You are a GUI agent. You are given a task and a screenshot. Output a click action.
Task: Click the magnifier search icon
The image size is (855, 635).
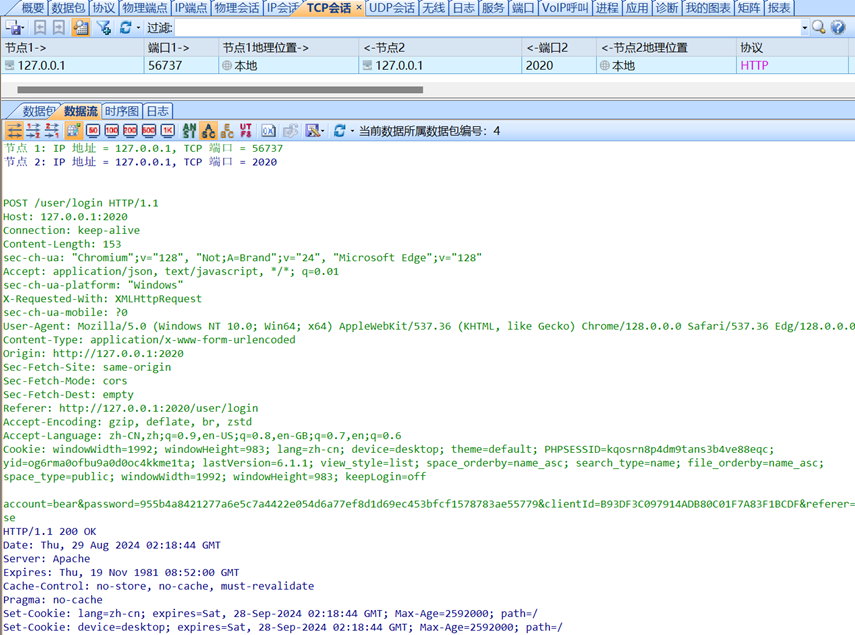click(x=818, y=27)
